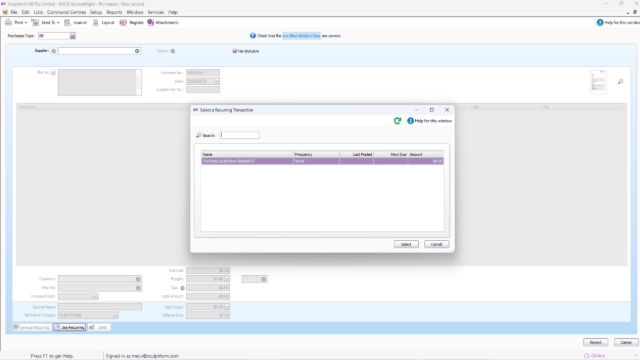640x360 pixels.
Task: Open the Journal toolbar icon
Action: (67, 22)
